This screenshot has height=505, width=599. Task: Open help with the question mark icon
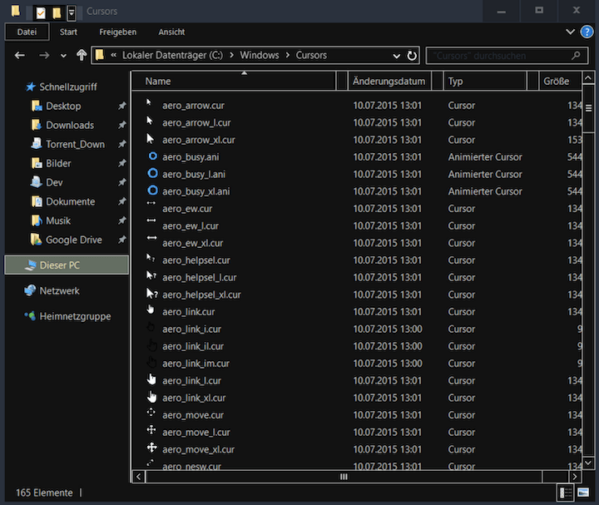[x=587, y=32]
